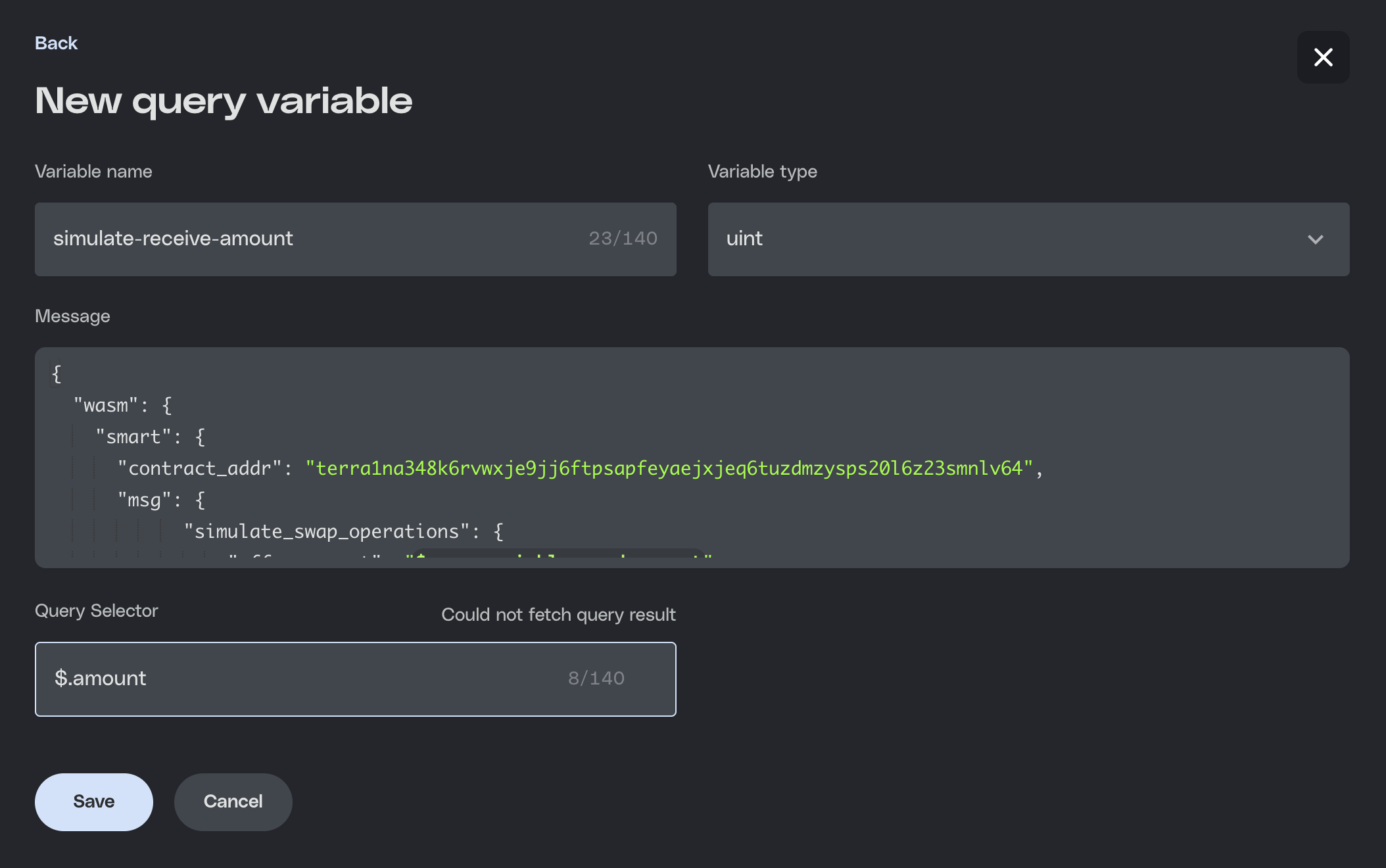Close the dialog with the X icon

1323,57
